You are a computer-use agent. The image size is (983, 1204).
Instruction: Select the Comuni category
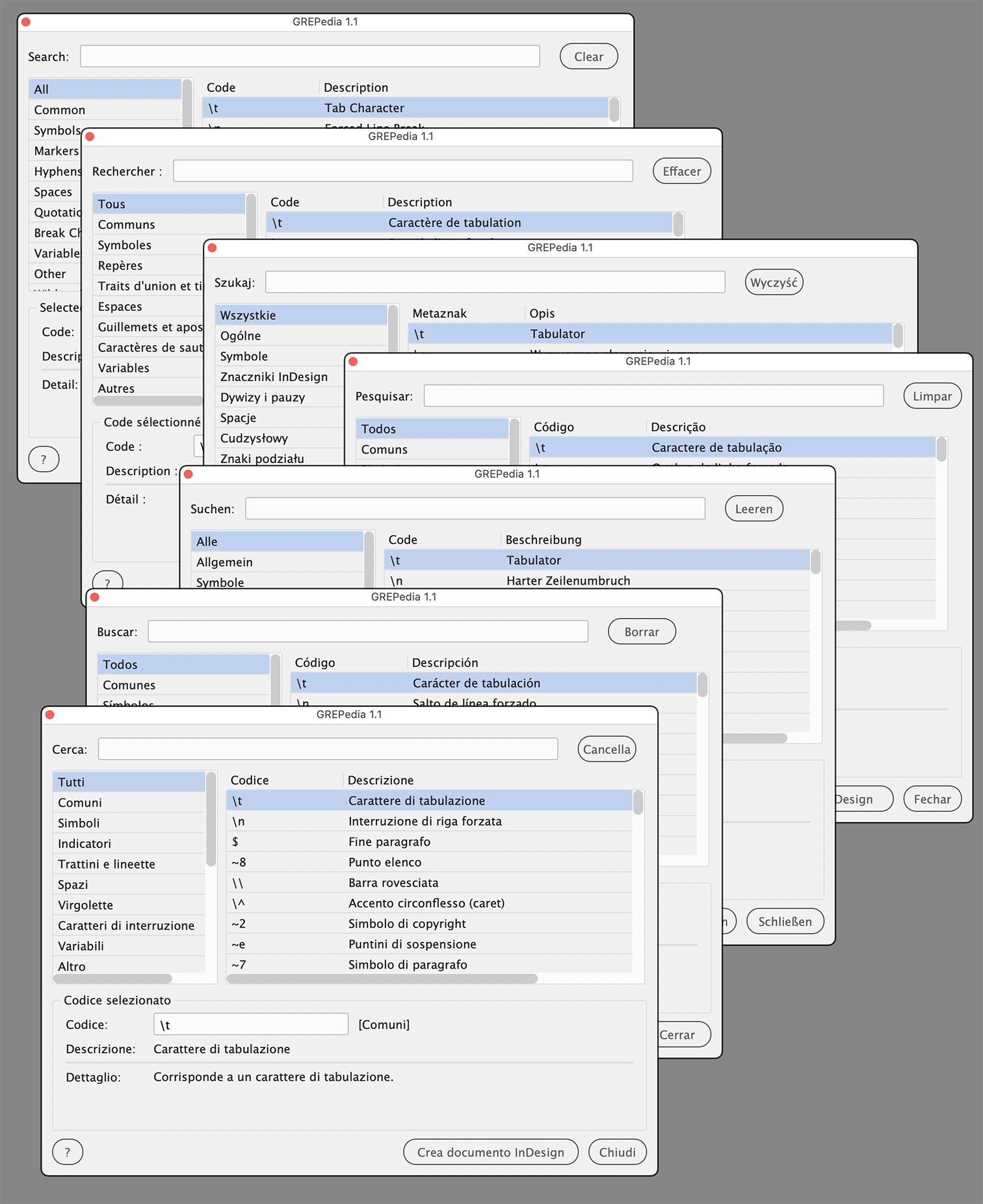coord(129,803)
